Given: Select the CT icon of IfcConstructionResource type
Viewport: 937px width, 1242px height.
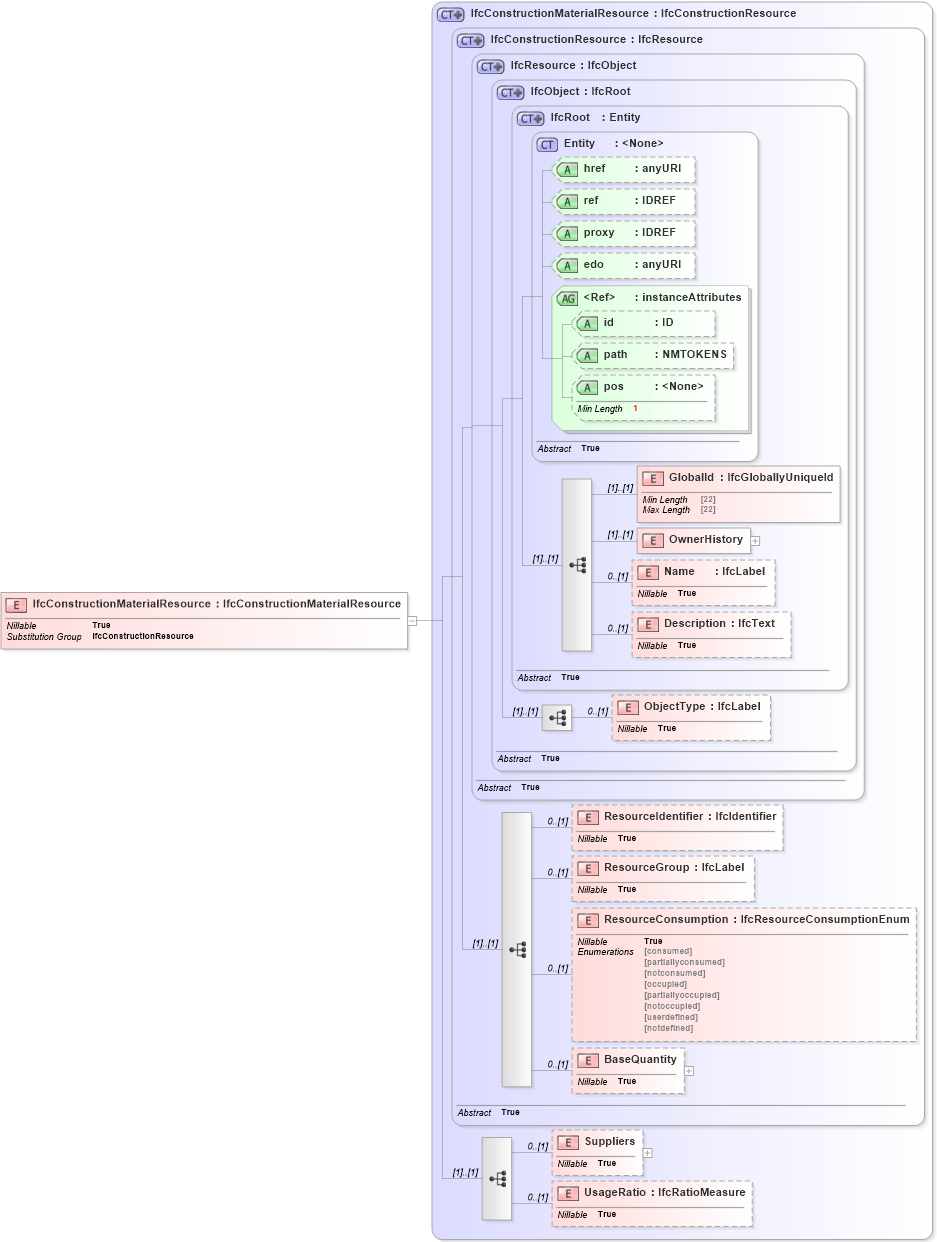Looking at the screenshot, I should click(469, 40).
